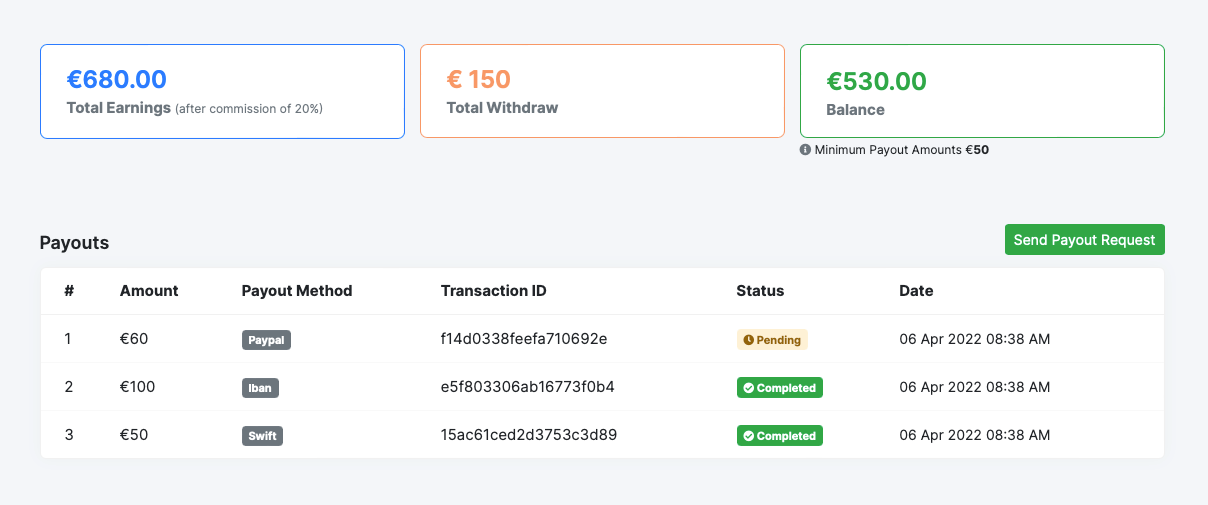Click the Completed badge for the Iban payout
The width and height of the screenshot is (1208, 505).
click(x=779, y=388)
